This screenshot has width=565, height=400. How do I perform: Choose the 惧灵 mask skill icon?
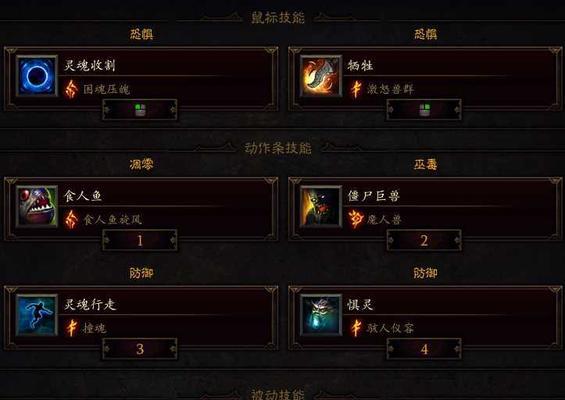pos(321,315)
